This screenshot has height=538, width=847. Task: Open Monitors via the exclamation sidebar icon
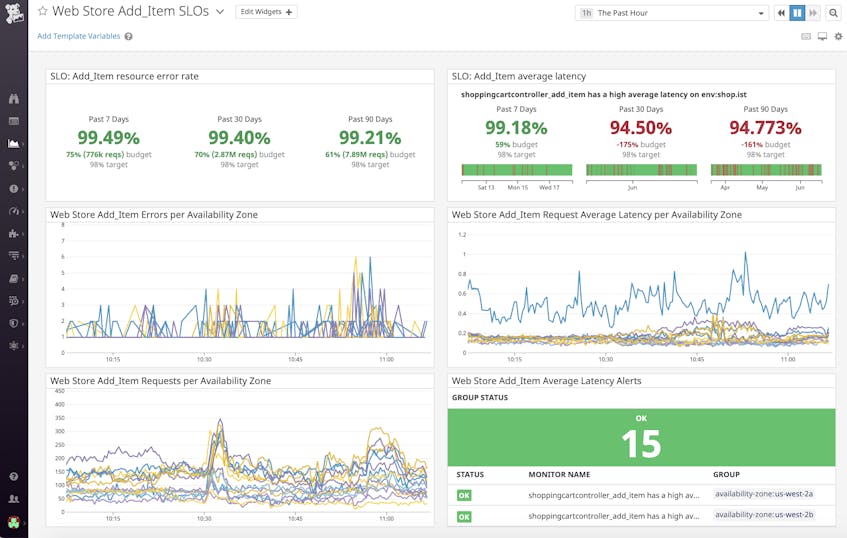pos(14,189)
